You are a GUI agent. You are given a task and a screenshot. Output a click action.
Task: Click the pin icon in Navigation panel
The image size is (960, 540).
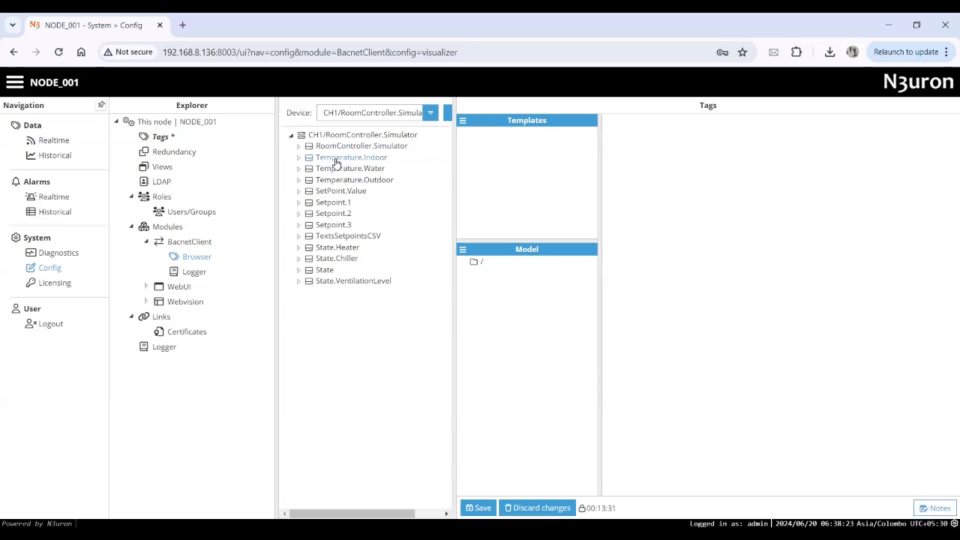[100, 105]
